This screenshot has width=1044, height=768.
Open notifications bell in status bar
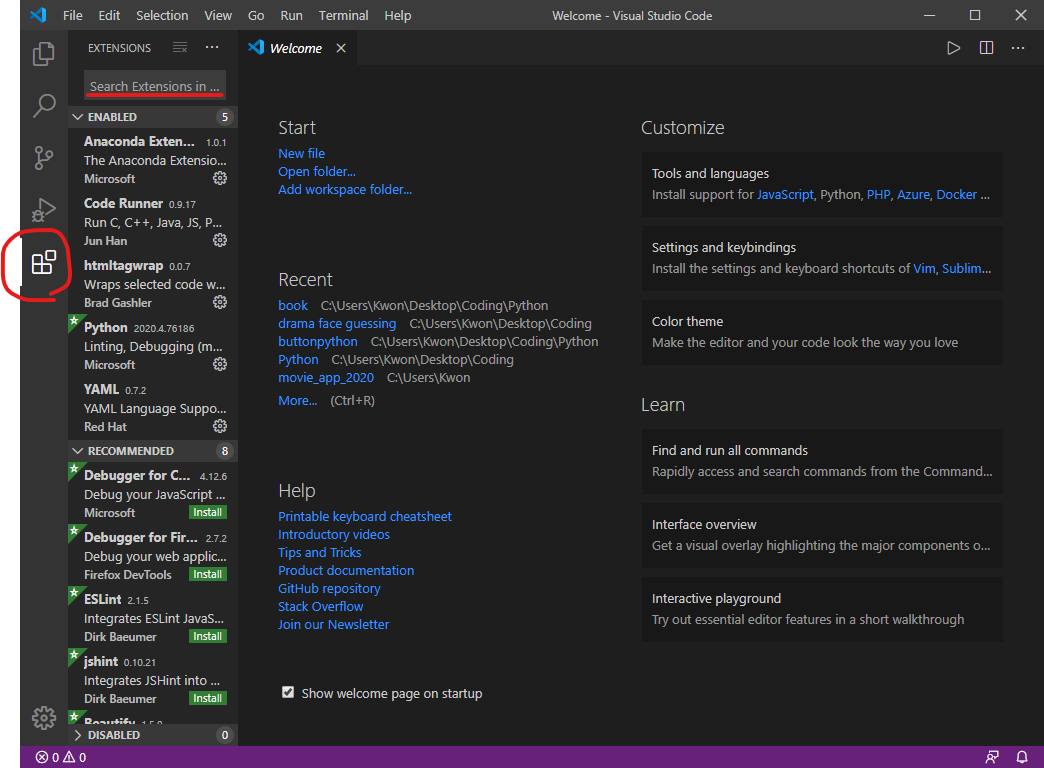point(1021,757)
